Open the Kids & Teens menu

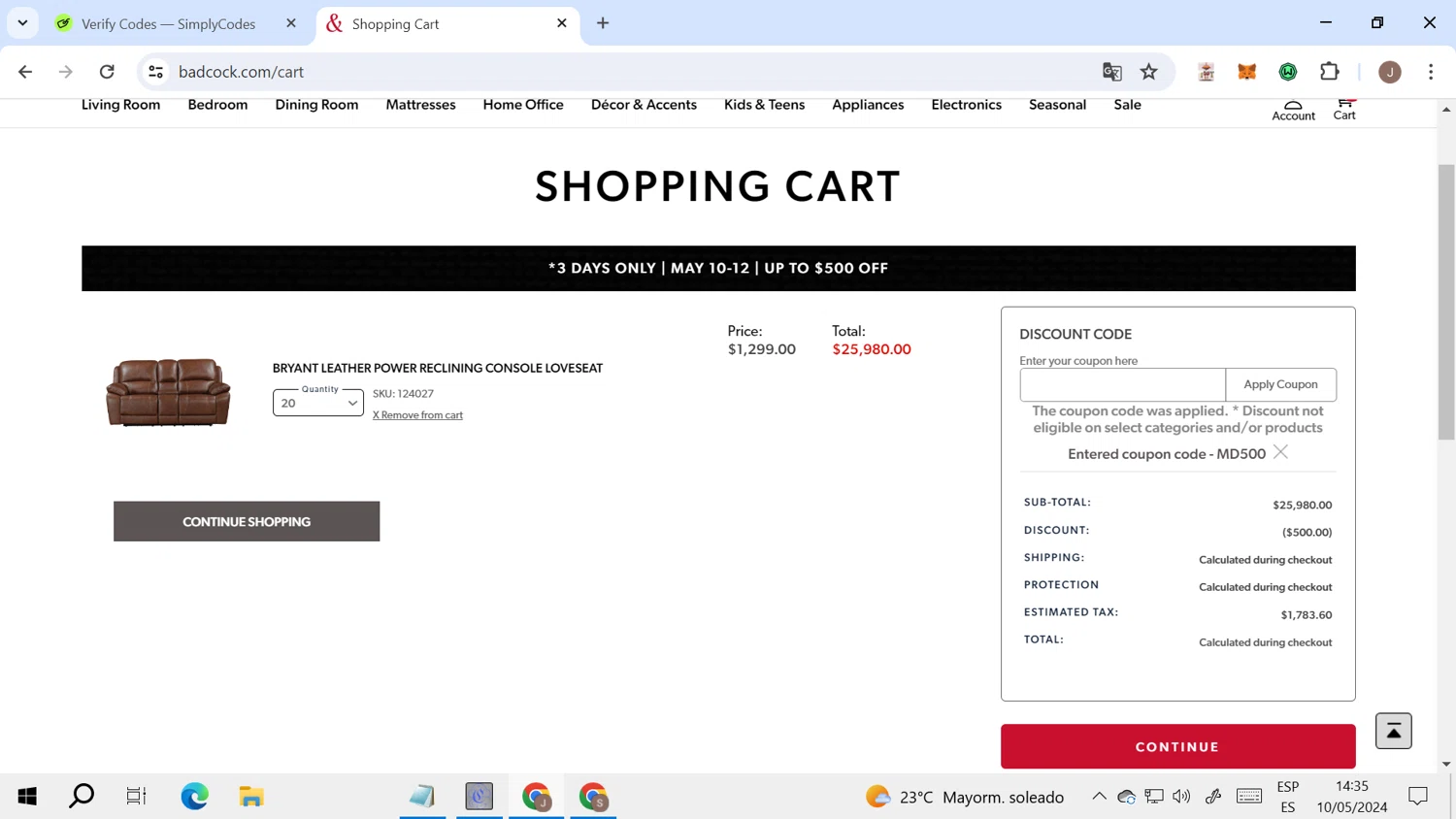[764, 105]
